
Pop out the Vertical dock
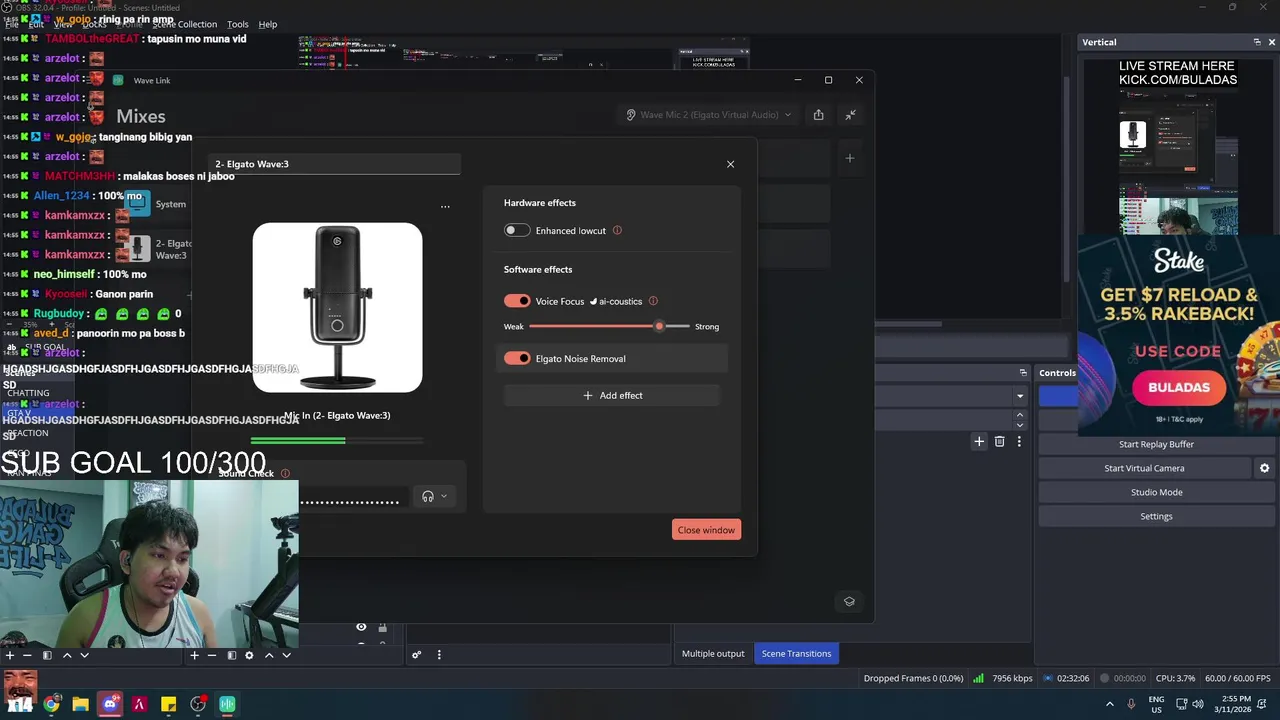tap(1257, 42)
